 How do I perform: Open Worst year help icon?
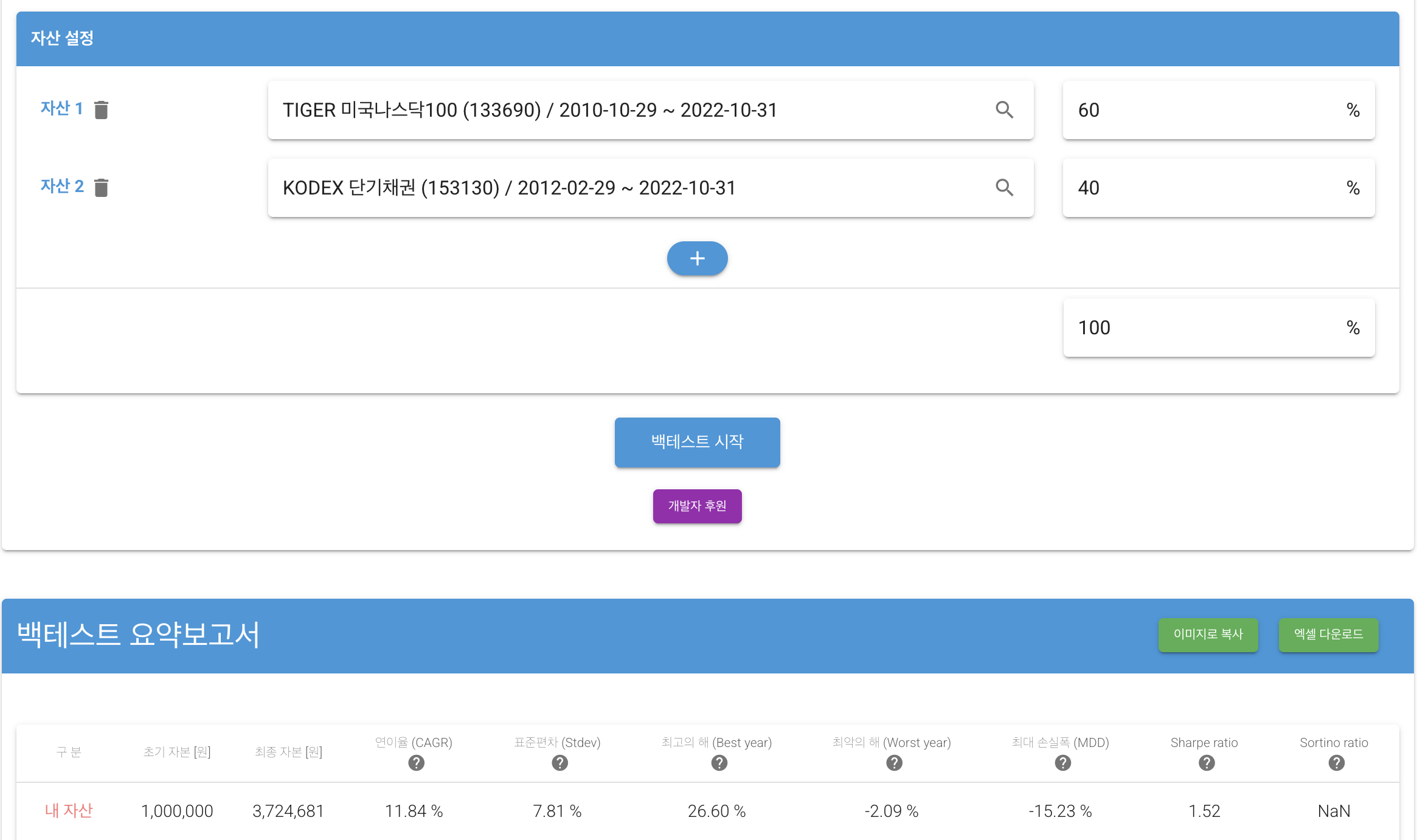tap(894, 763)
